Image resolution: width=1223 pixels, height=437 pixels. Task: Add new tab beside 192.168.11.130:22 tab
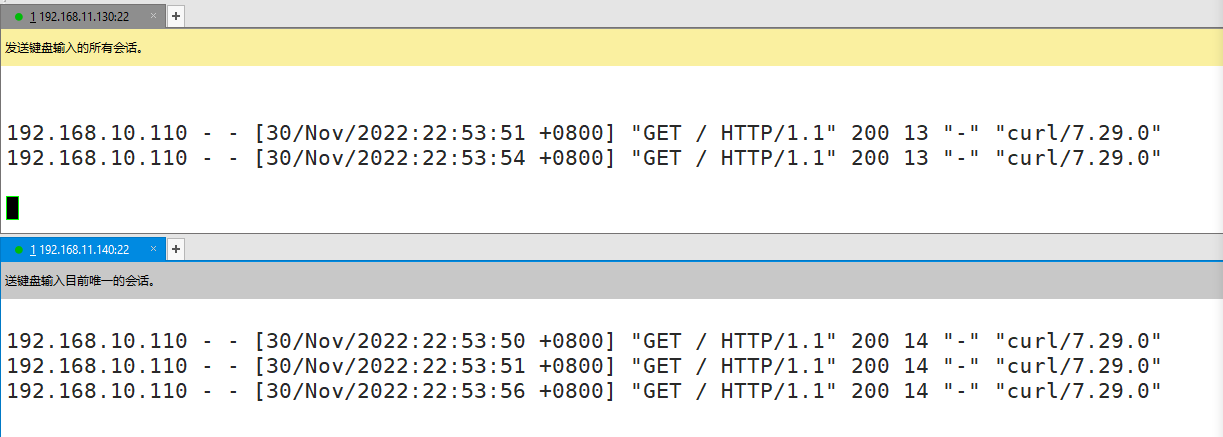coord(176,17)
